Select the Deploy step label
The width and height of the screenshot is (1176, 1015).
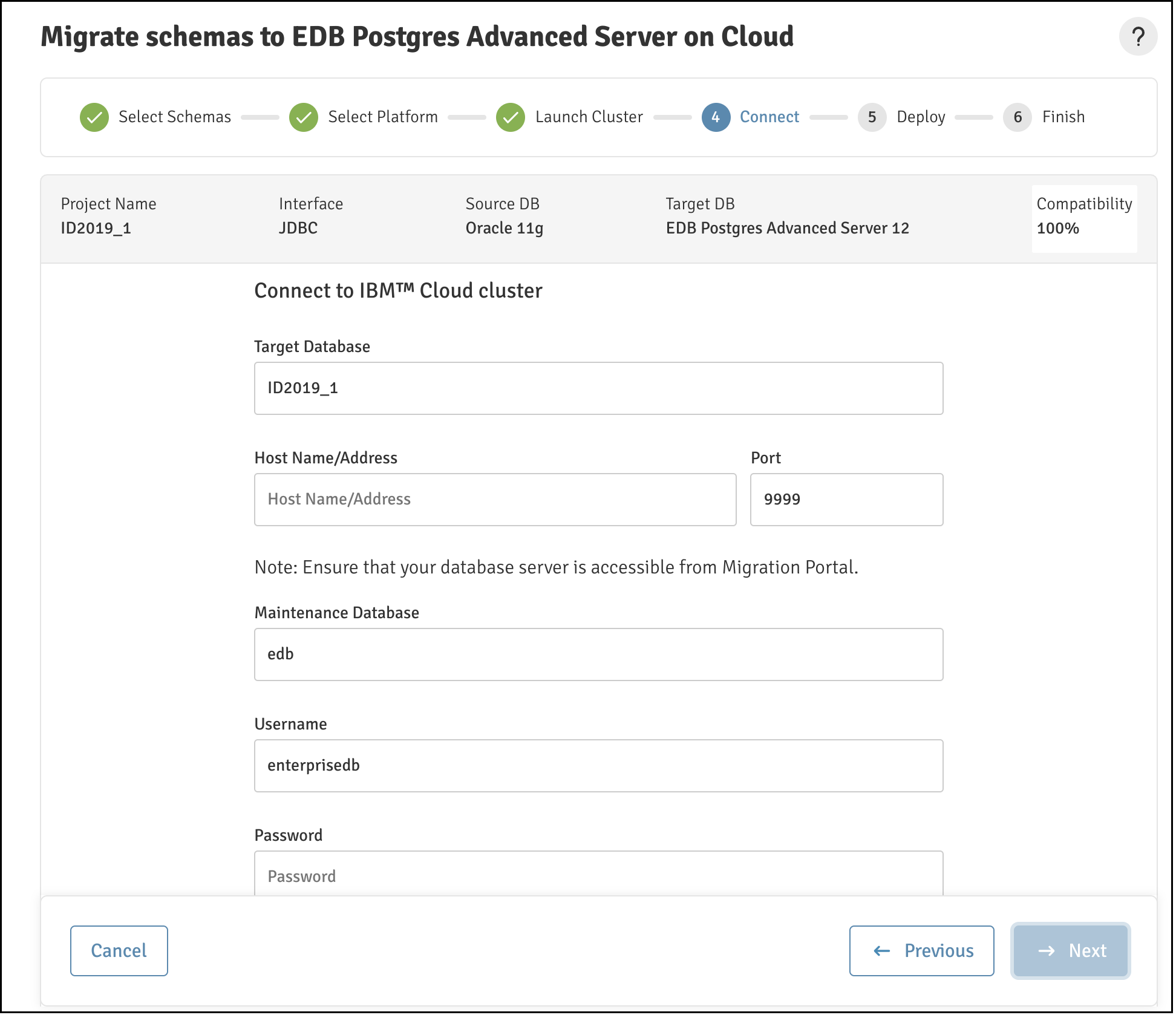(921, 117)
